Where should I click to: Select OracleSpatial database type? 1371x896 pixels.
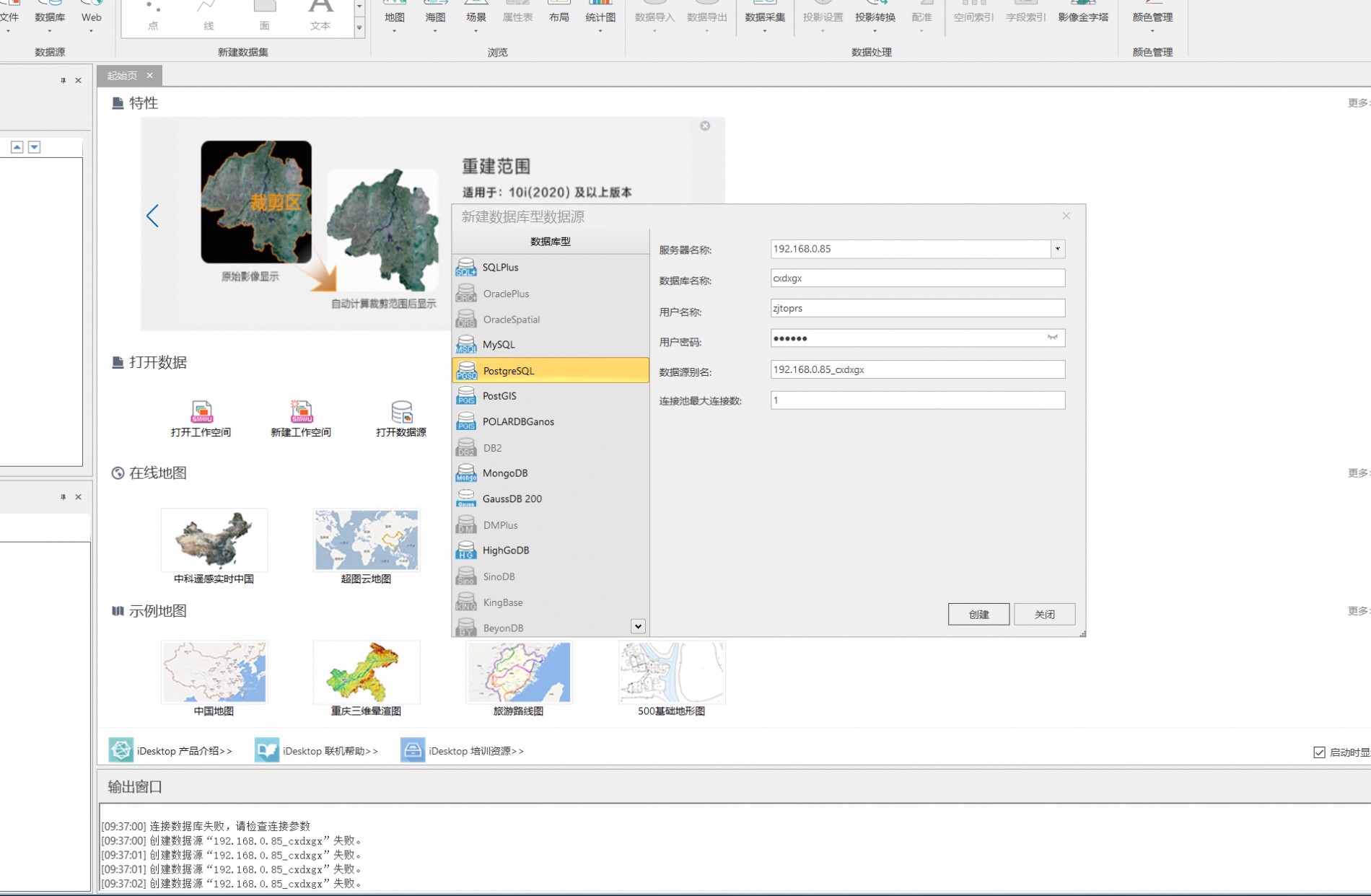pos(551,320)
